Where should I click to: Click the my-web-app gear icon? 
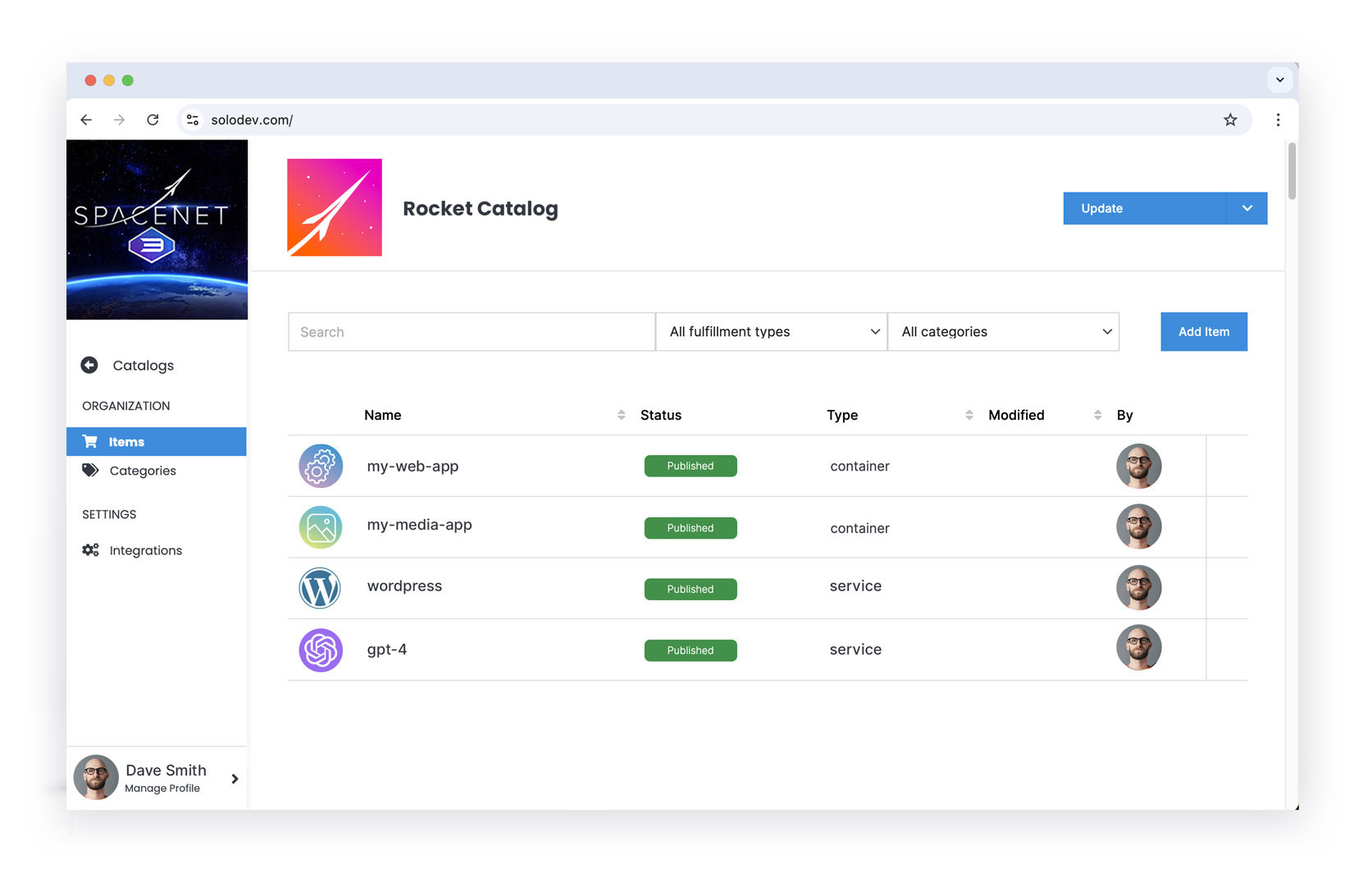[x=320, y=467]
